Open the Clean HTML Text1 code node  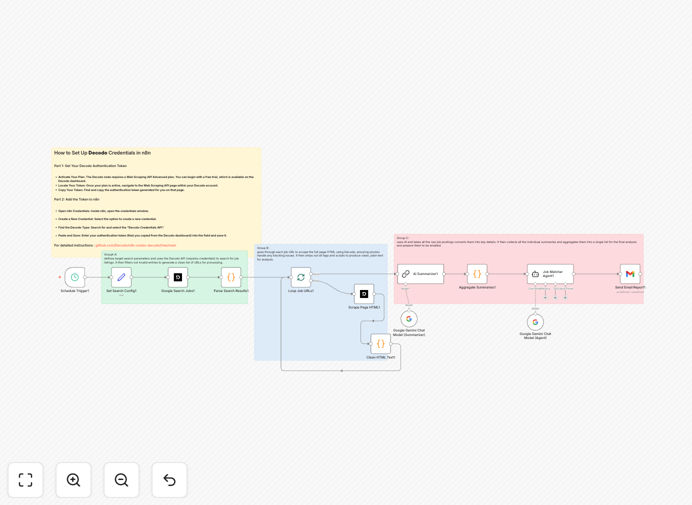click(380, 344)
